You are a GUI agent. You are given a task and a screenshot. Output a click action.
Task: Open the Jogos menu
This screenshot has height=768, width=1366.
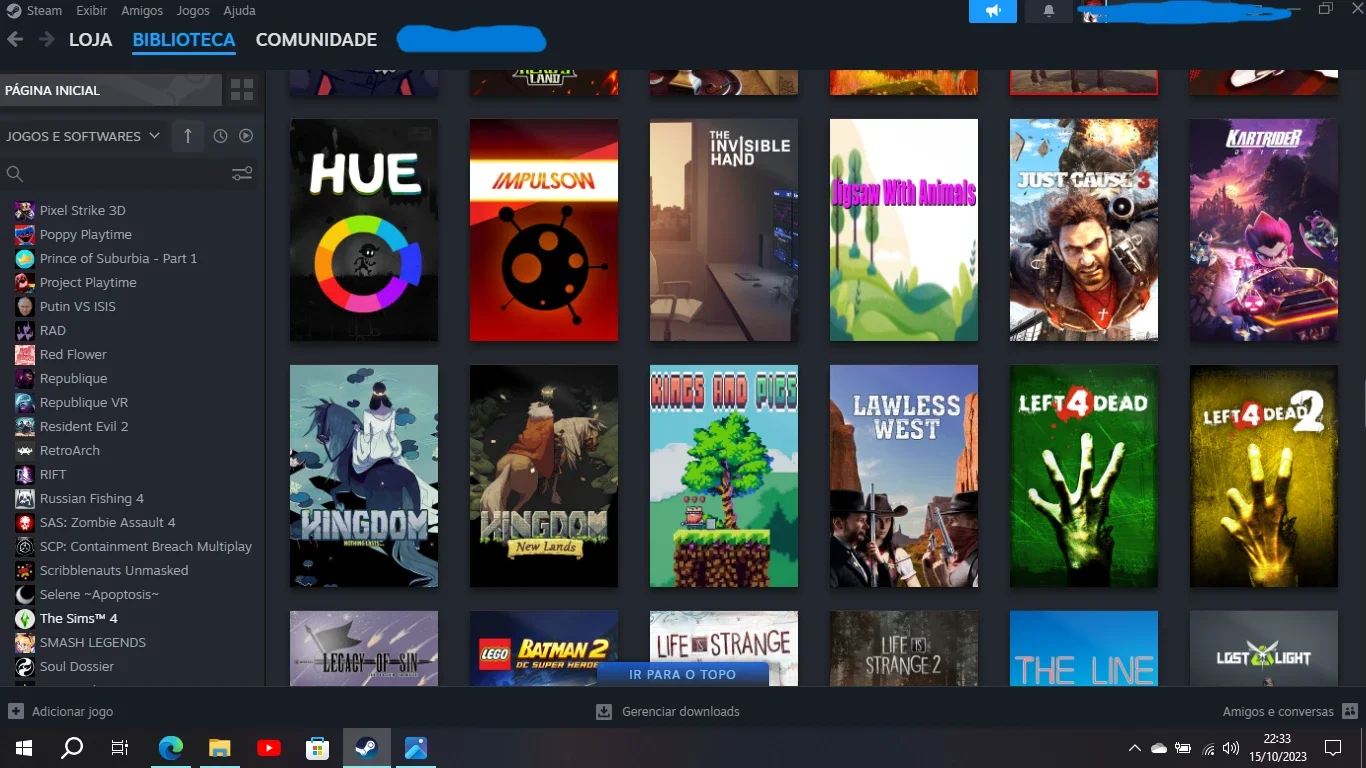193,10
